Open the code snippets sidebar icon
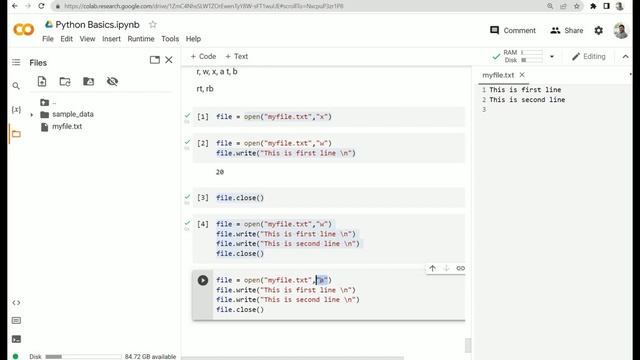Viewport: 640px width, 360px height. tap(16, 303)
